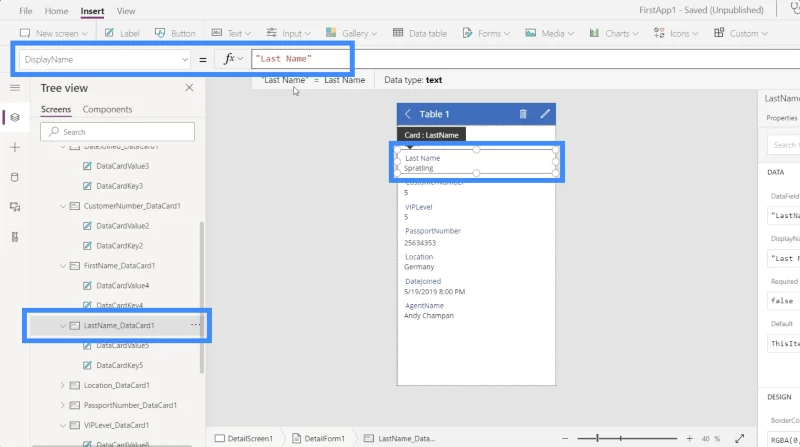Open the Input controls dropdown

point(288,33)
